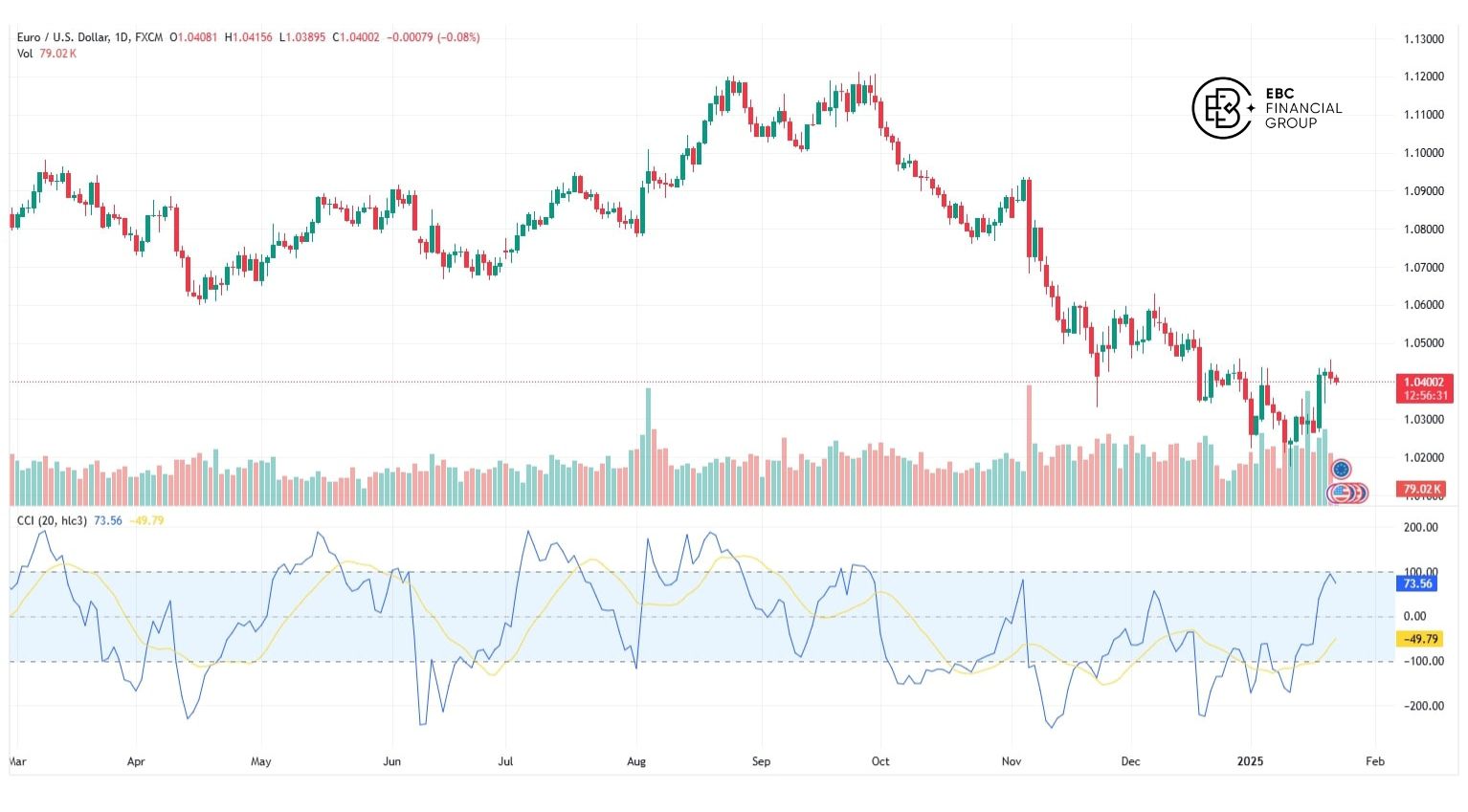Viewport: 1468px width, 812px height.
Task: Select the Vol indicator legend label
Action: tap(25, 54)
